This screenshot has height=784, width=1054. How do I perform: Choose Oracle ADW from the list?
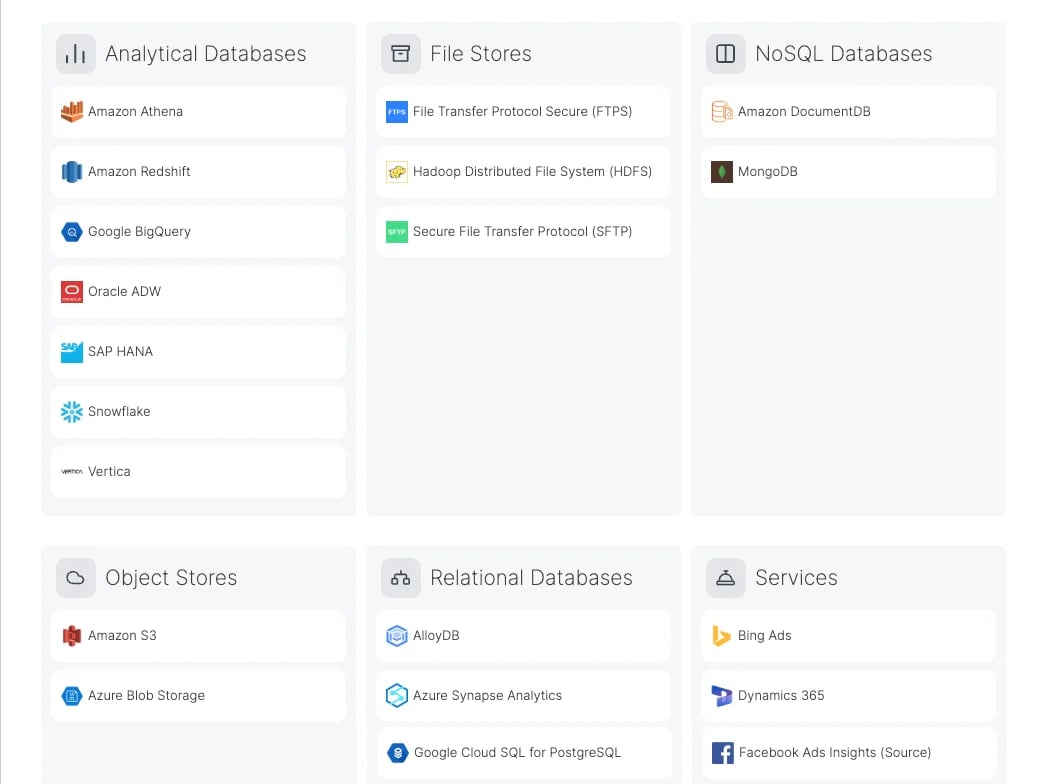[x=198, y=292]
